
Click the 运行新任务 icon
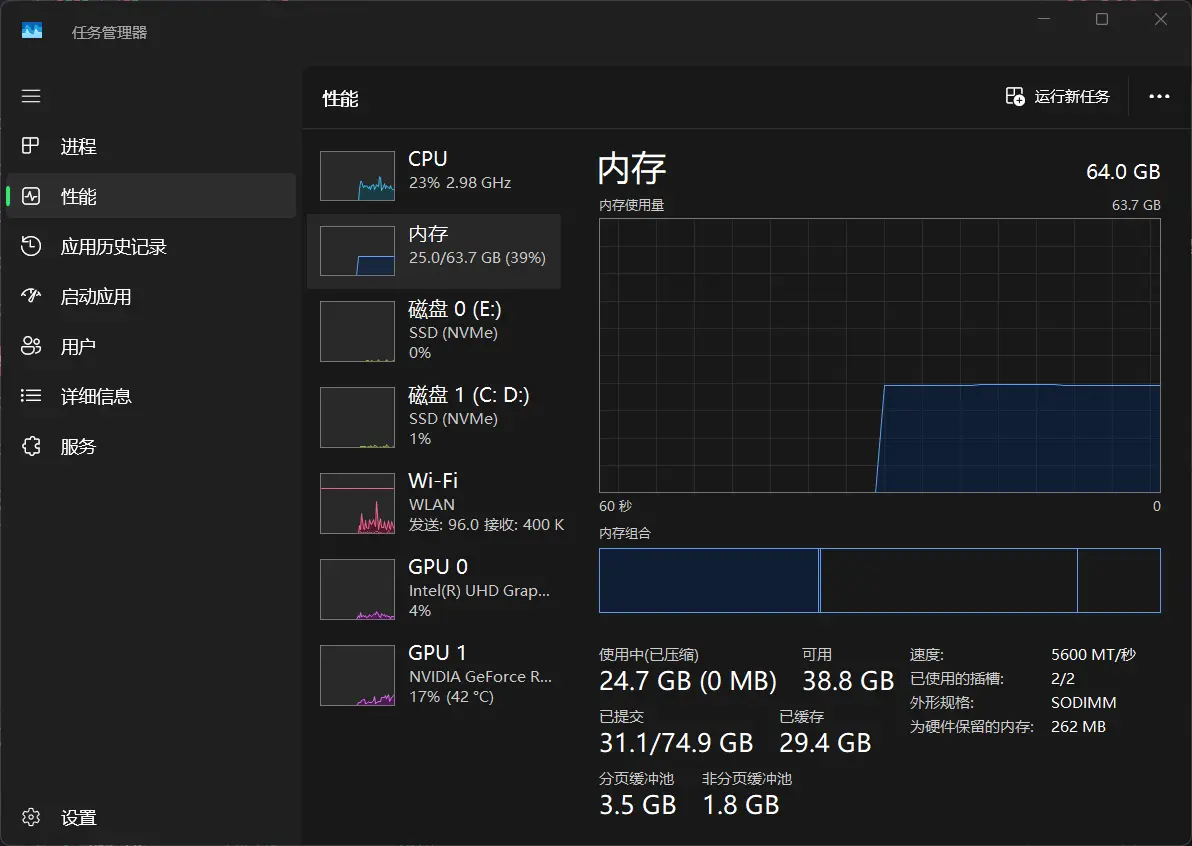(1015, 97)
